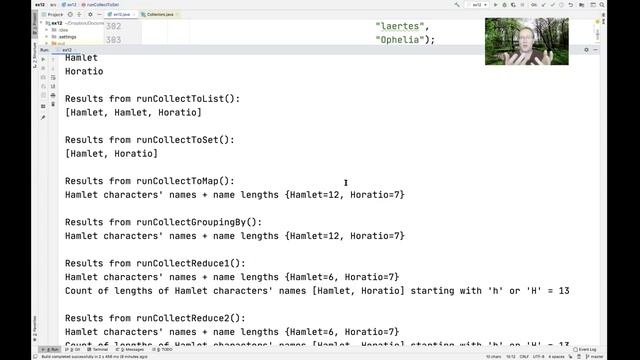This screenshot has width=640, height=360.
Task: Open the Messages tool window
Action: pyautogui.click(x=130, y=350)
